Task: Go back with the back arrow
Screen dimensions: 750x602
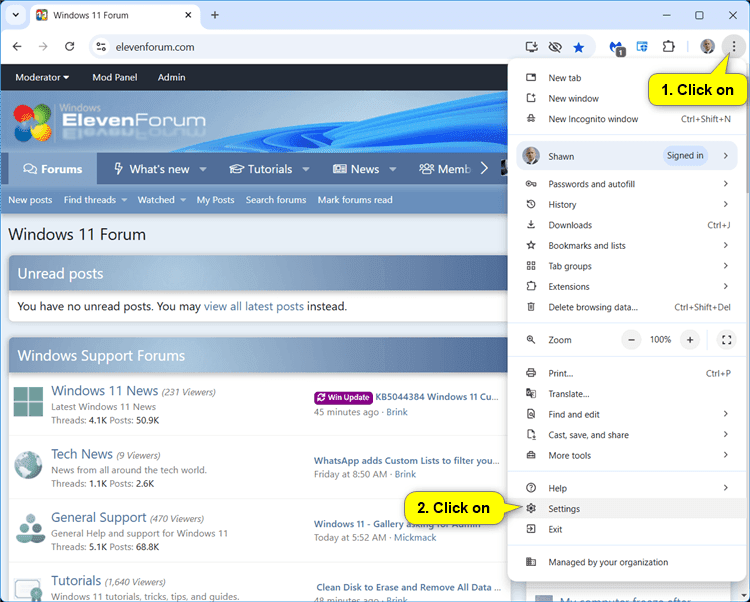Action: 17,46
